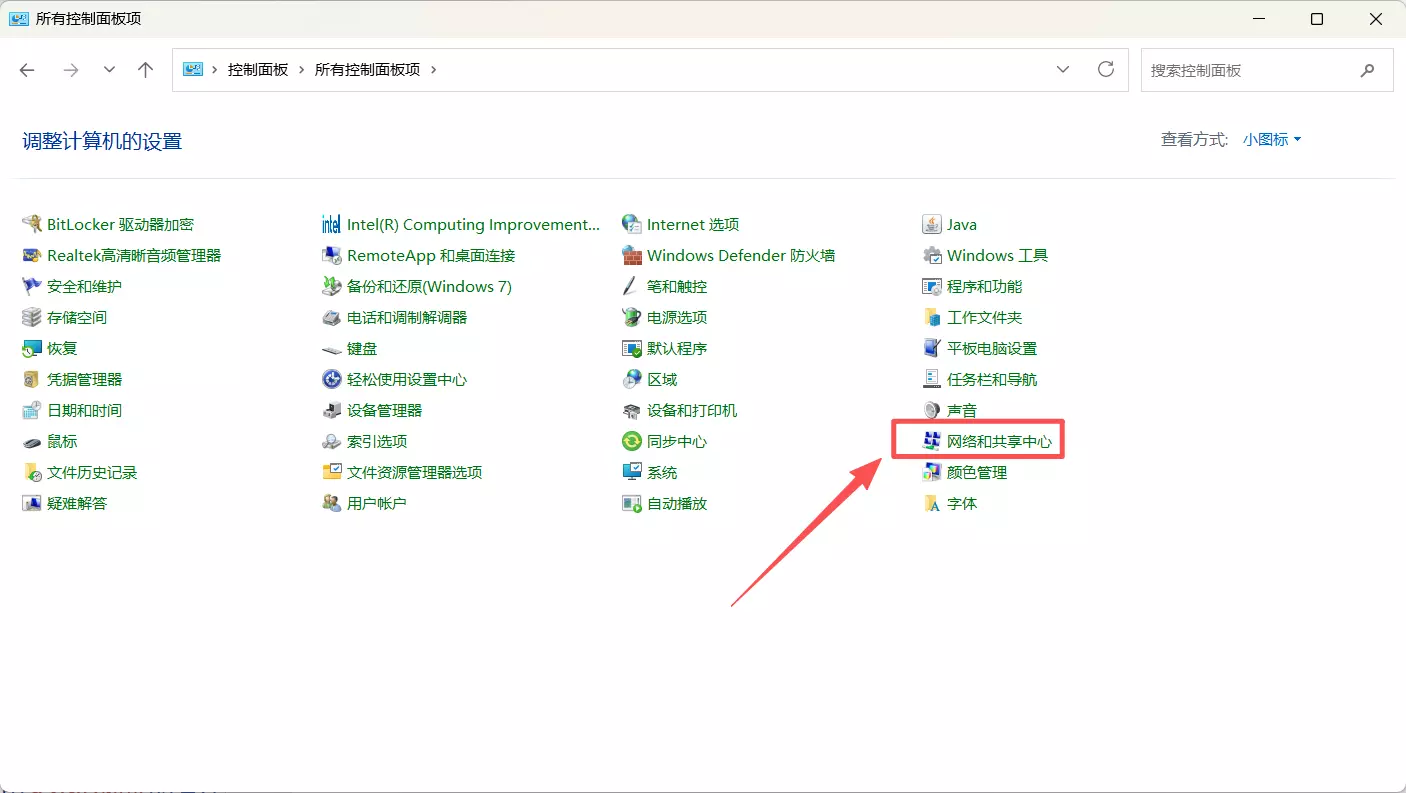
Task: Click the 用户帐户 icon
Action: pyautogui.click(x=331, y=503)
